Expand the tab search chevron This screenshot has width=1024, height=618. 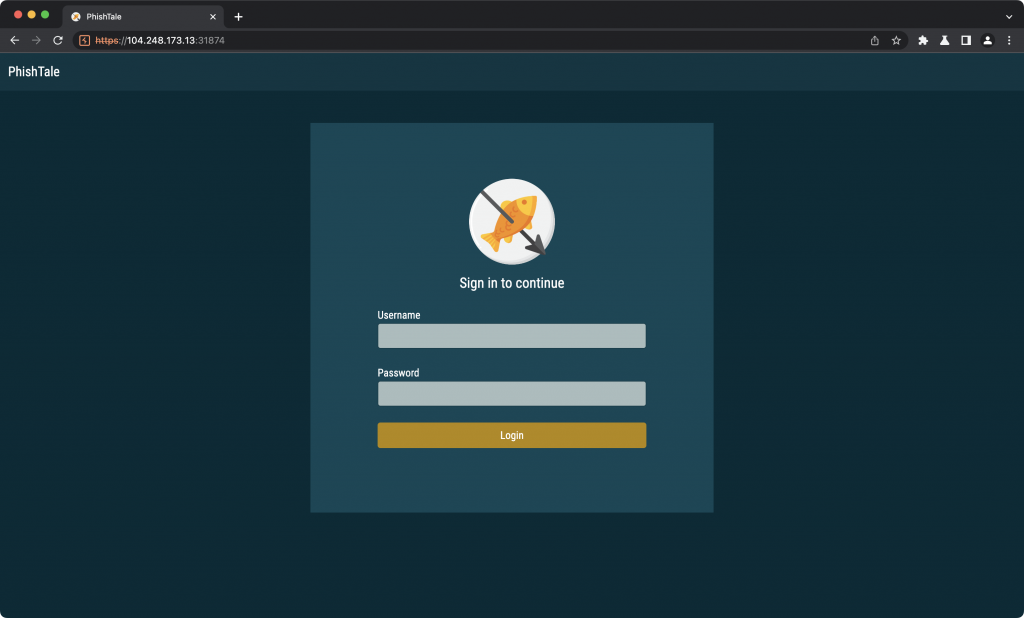click(1008, 17)
